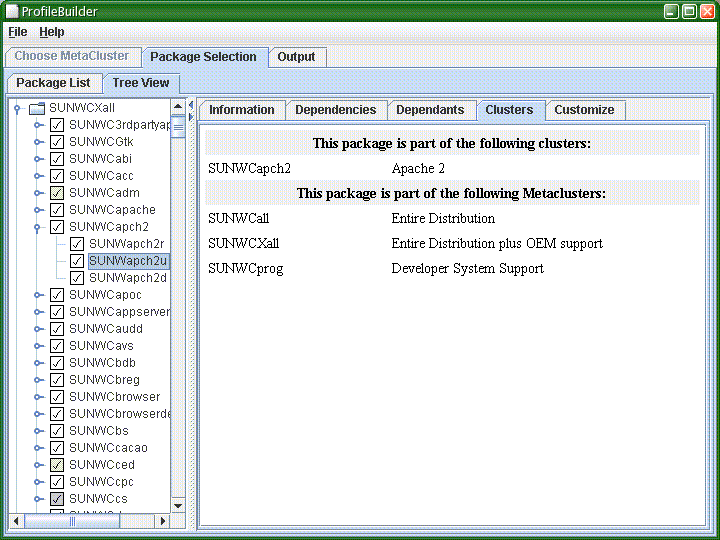Maximize the ProfileBuilder window

[689, 11]
